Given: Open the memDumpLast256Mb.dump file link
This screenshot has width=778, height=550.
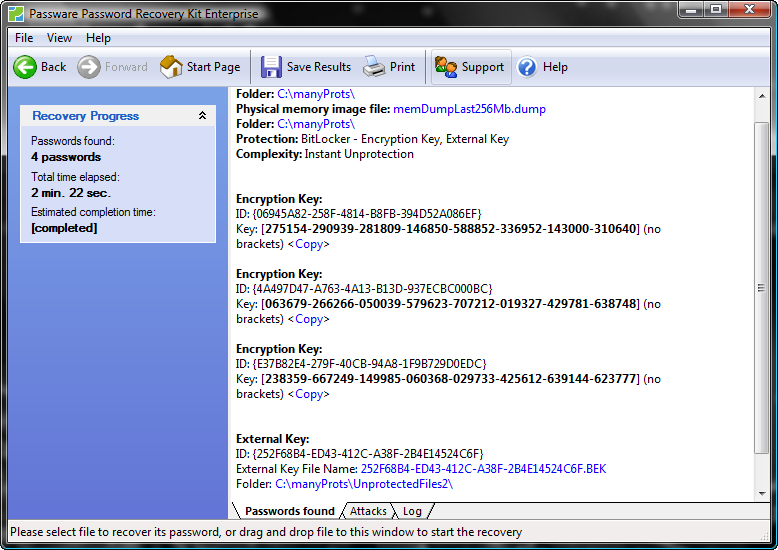Looking at the screenshot, I should (x=469, y=109).
